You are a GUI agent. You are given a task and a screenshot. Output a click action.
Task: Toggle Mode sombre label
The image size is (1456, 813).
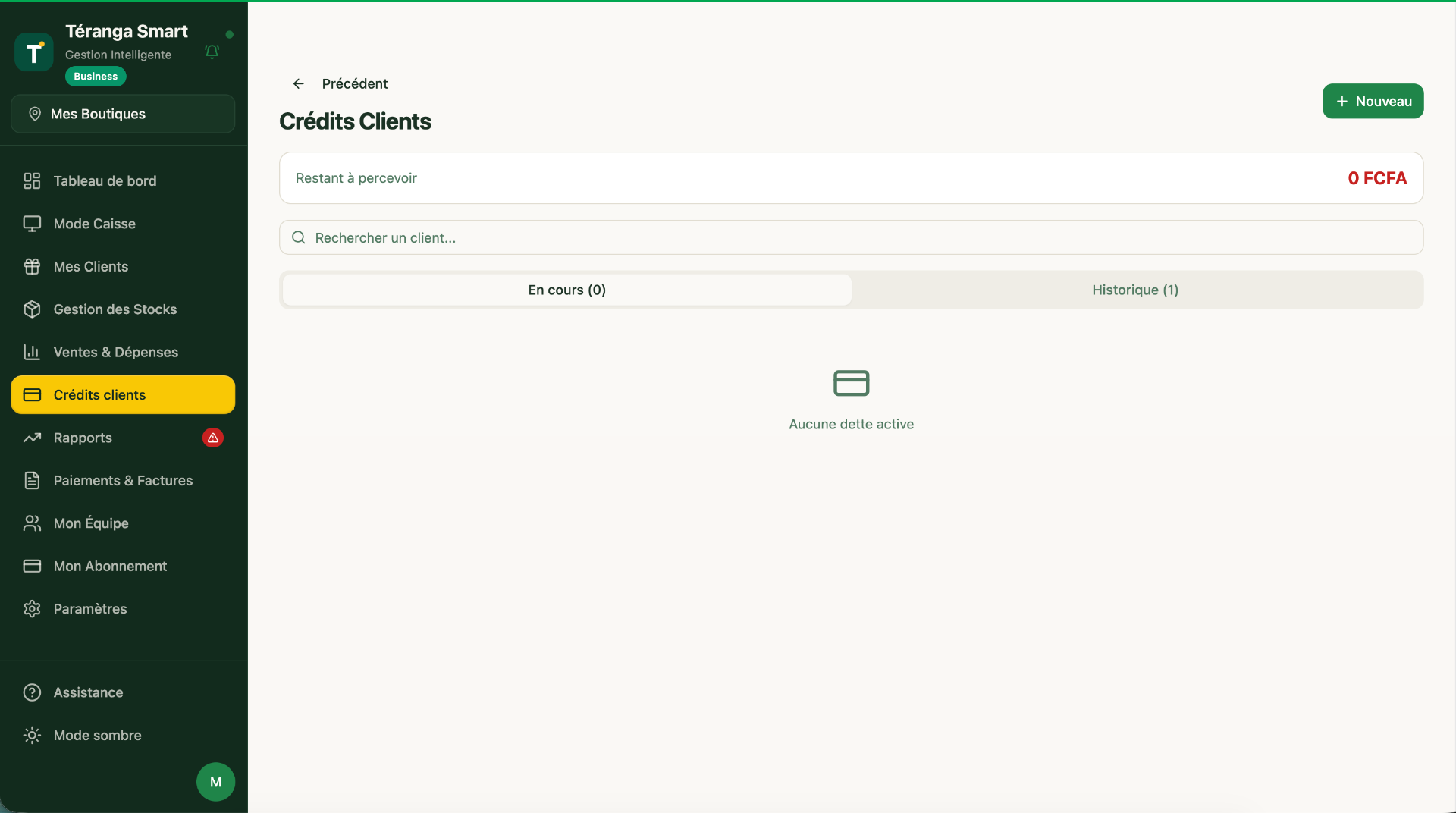pyautogui.click(x=97, y=735)
